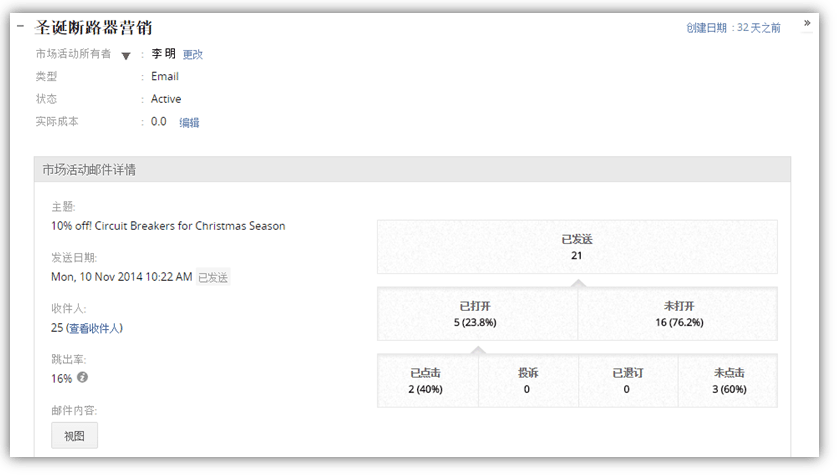Select the 未打开 16 (76.2%) box
The height and width of the screenshot is (475, 840).
click(x=677, y=315)
